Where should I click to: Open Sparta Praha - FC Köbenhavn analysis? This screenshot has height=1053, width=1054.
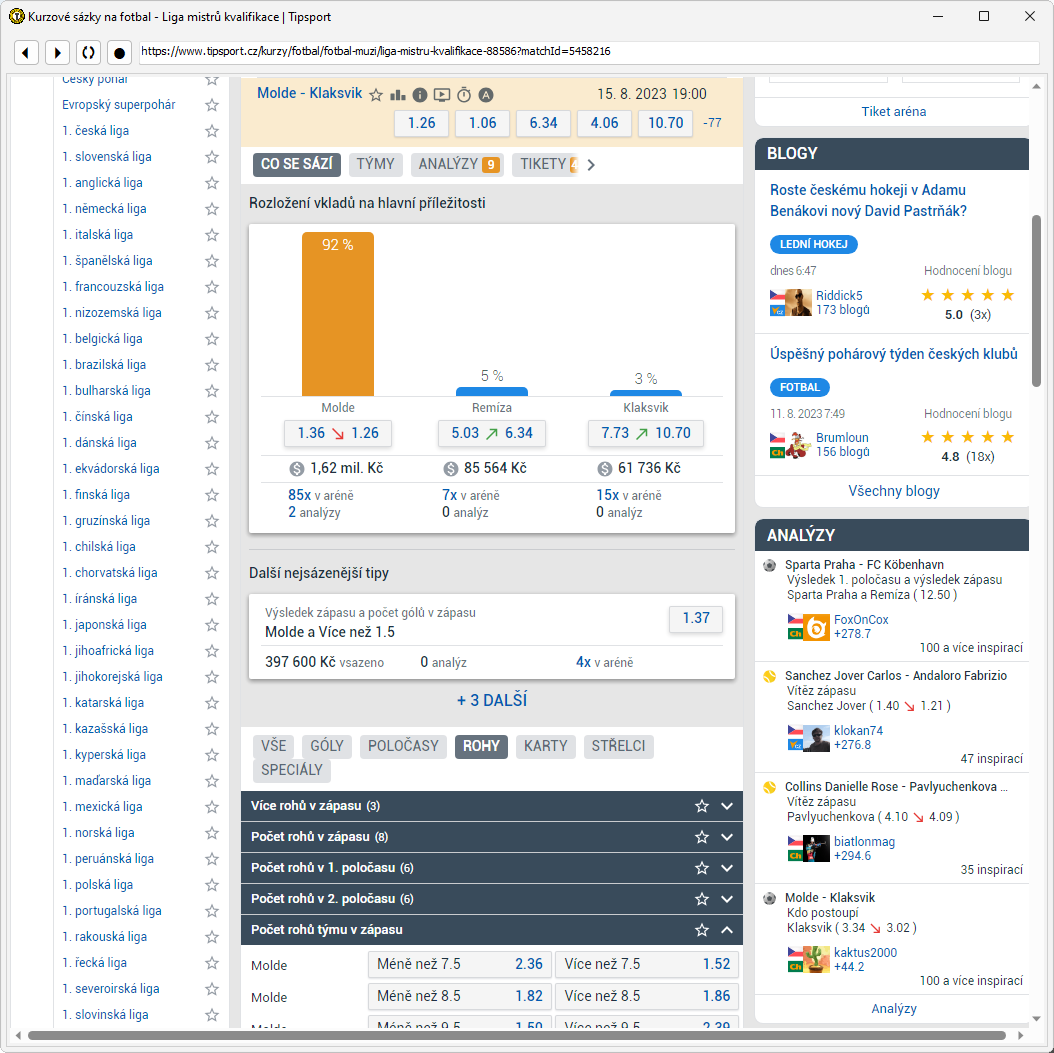point(864,565)
